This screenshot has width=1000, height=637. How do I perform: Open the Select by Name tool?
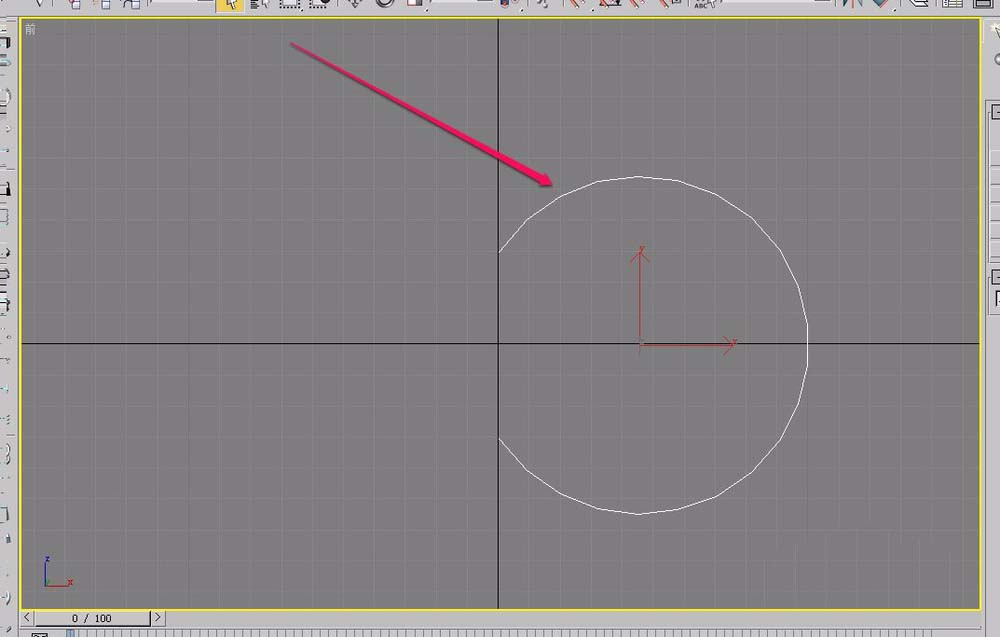pos(258,4)
